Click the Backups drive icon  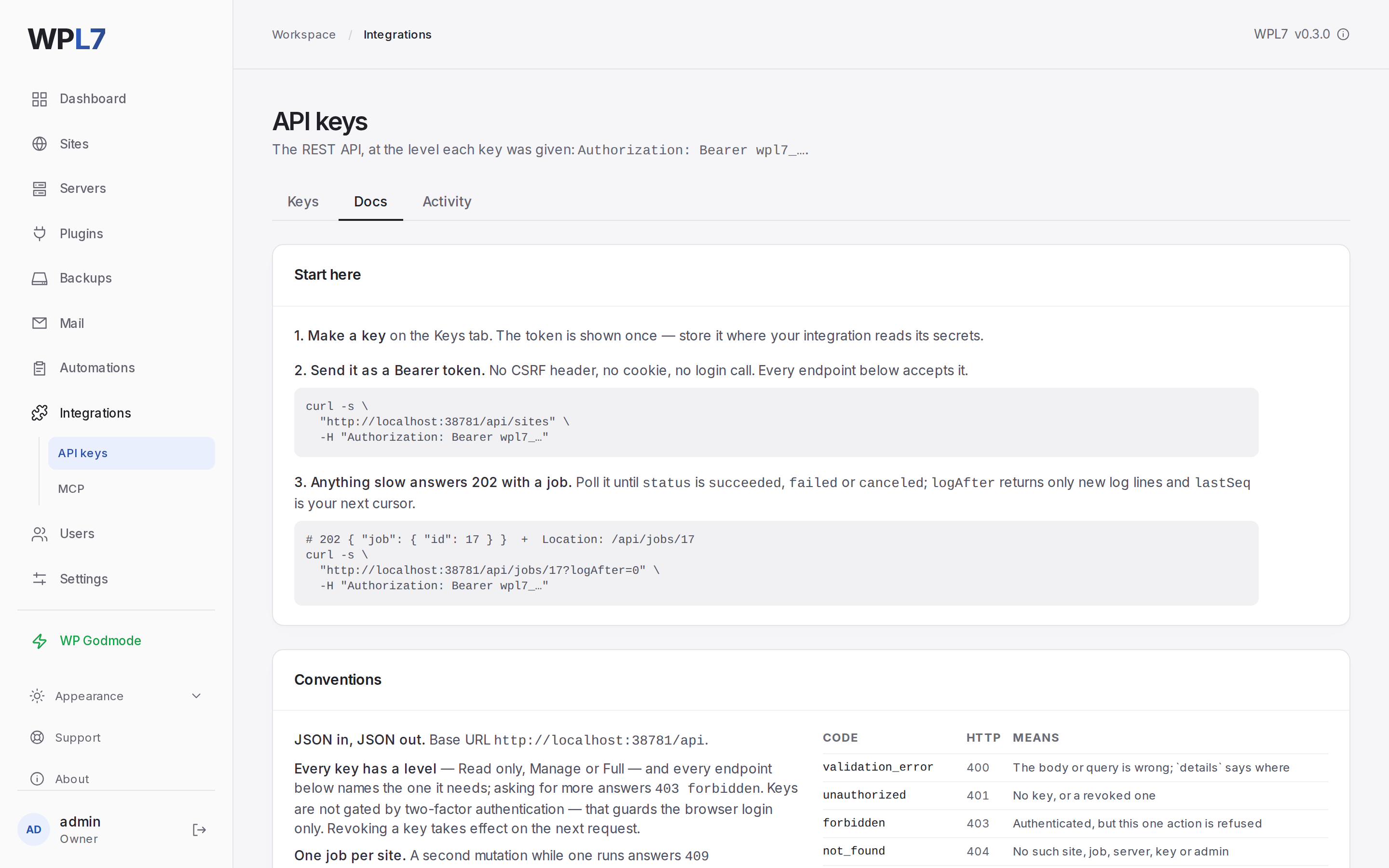39,278
